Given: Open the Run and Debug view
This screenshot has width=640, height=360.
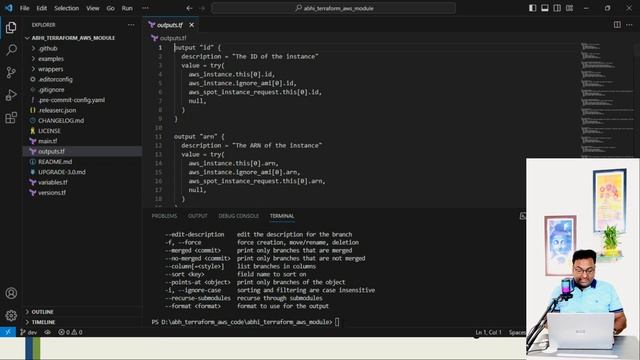Looking at the screenshot, I should 11,95.
